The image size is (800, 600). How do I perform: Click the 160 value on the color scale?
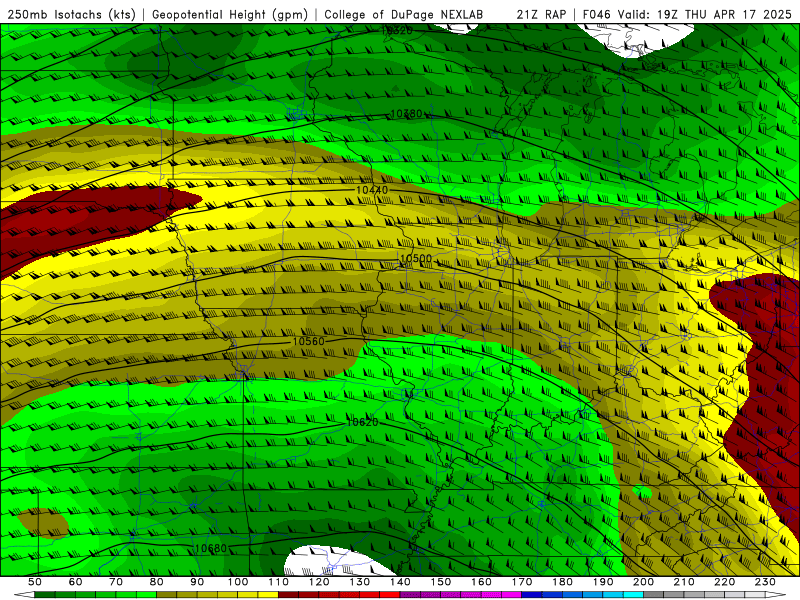pyautogui.click(x=481, y=582)
